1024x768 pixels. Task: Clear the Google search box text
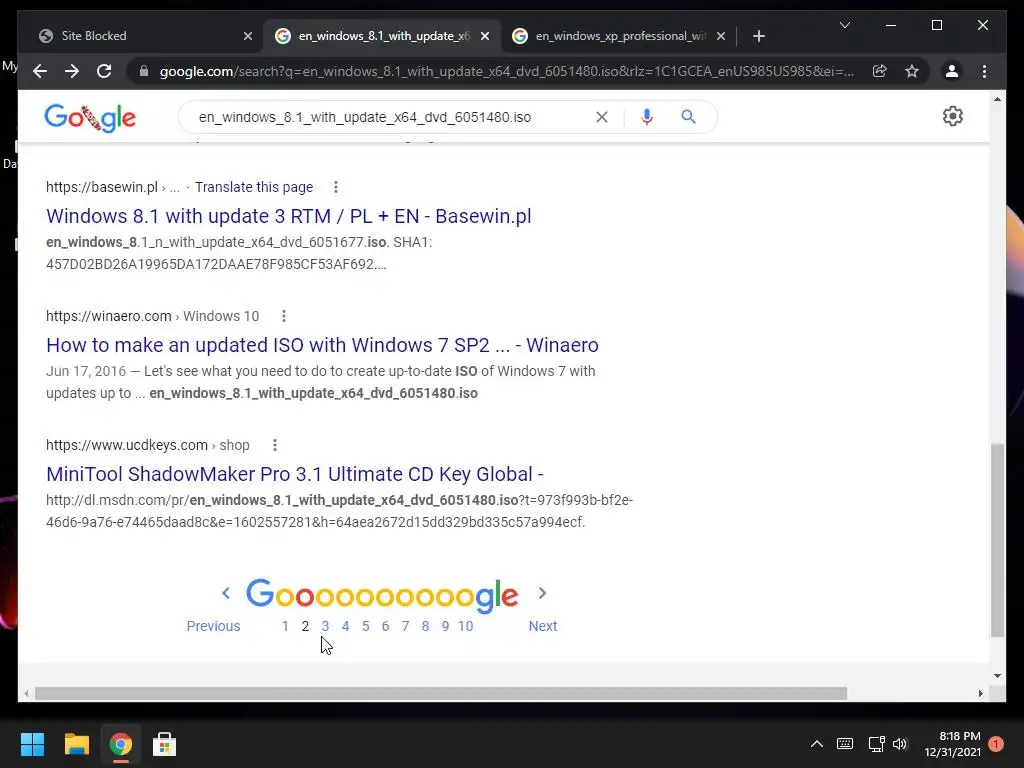602,117
